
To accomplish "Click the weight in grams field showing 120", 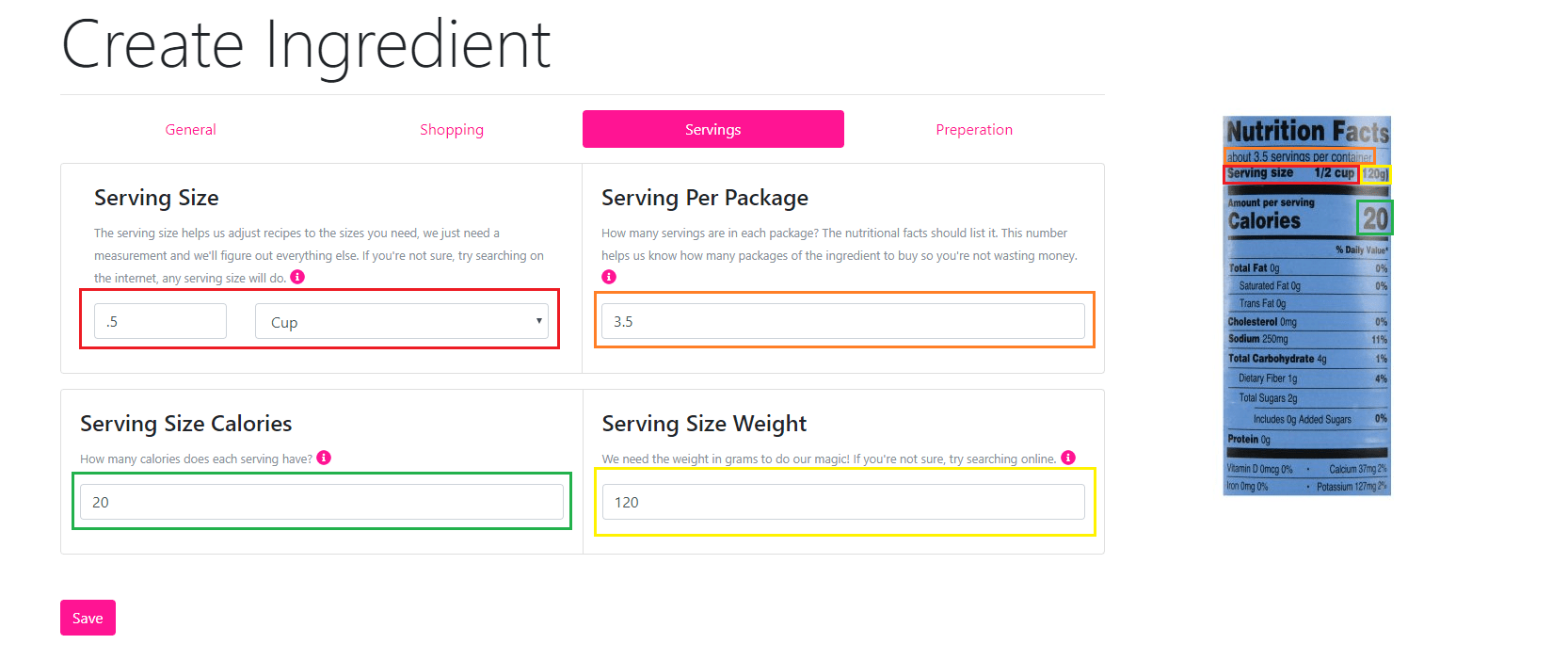I will (x=842, y=502).
